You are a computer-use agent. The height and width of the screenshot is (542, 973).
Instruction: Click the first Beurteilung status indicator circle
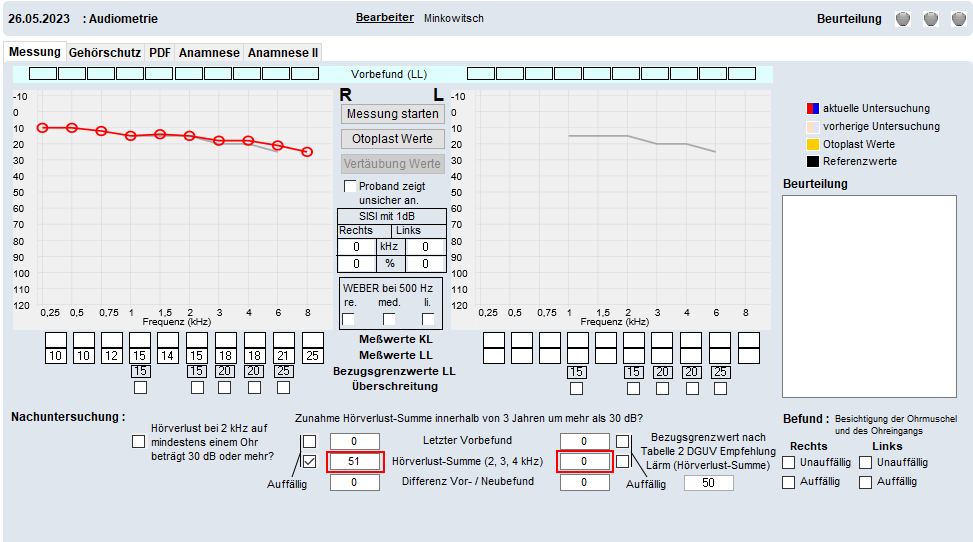tap(902, 19)
